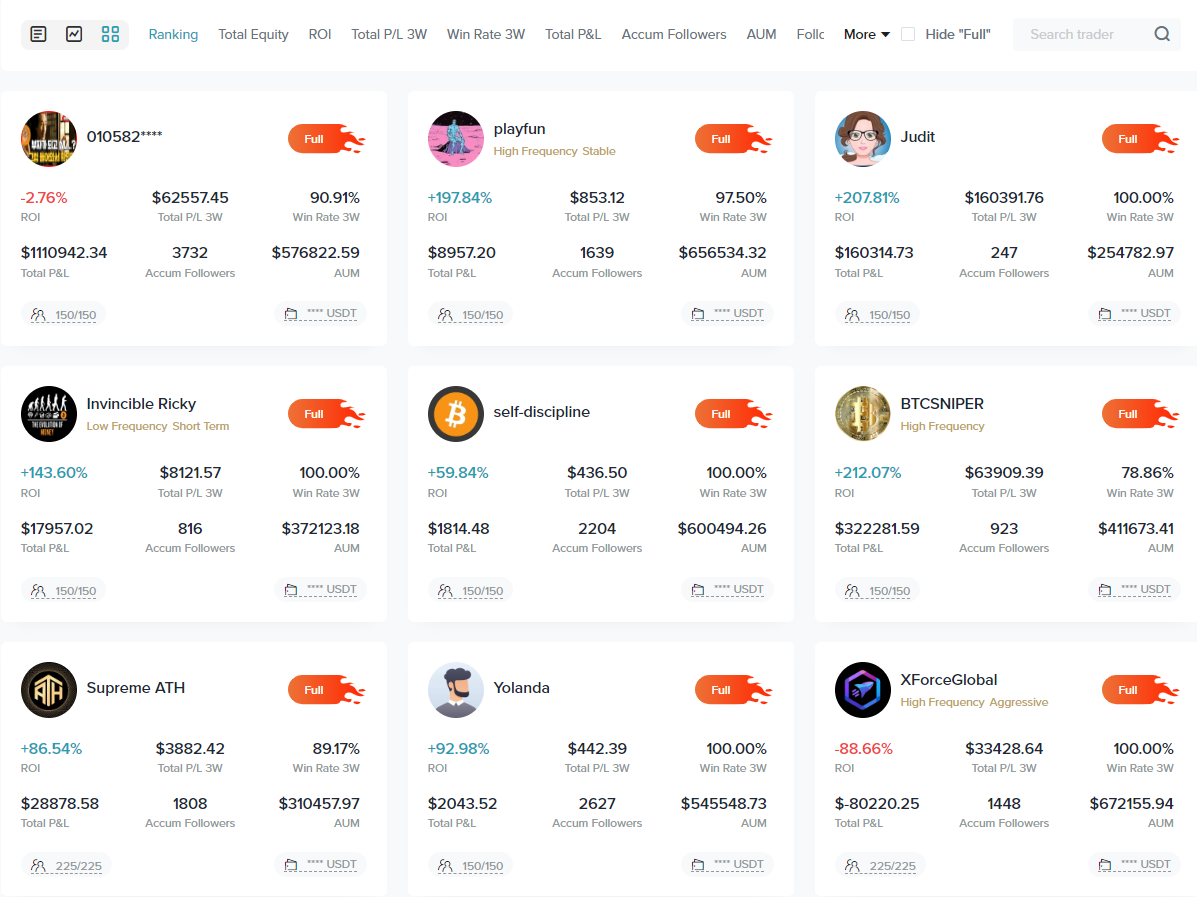This screenshot has width=1197, height=897.
Task: Click the USDT icon on Supreme ATH's card
Action: (x=293, y=863)
